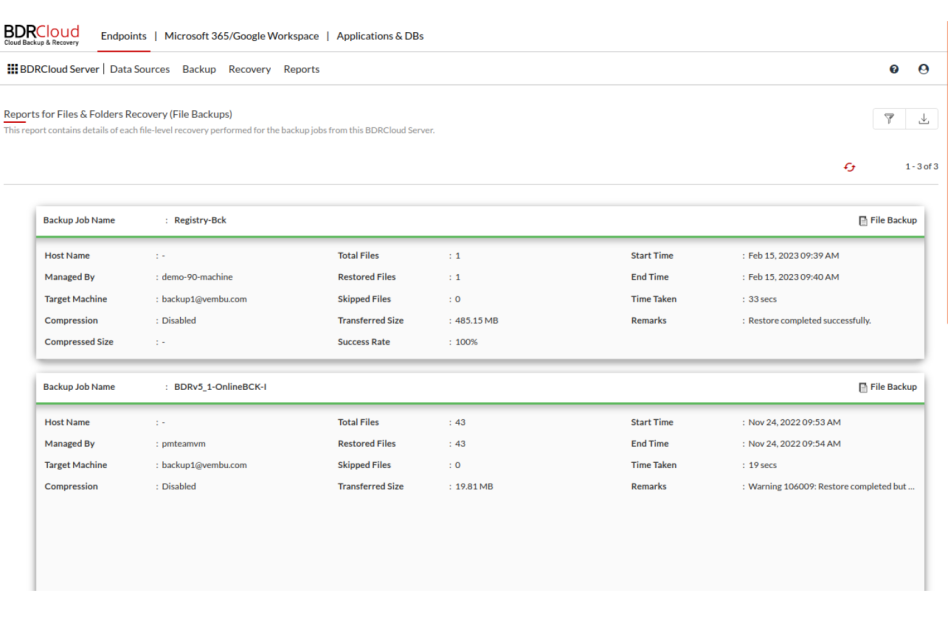The width and height of the screenshot is (948, 632).
Task: Click backup1@vembu.com in Registry-Bck card
Action: click(x=204, y=299)
